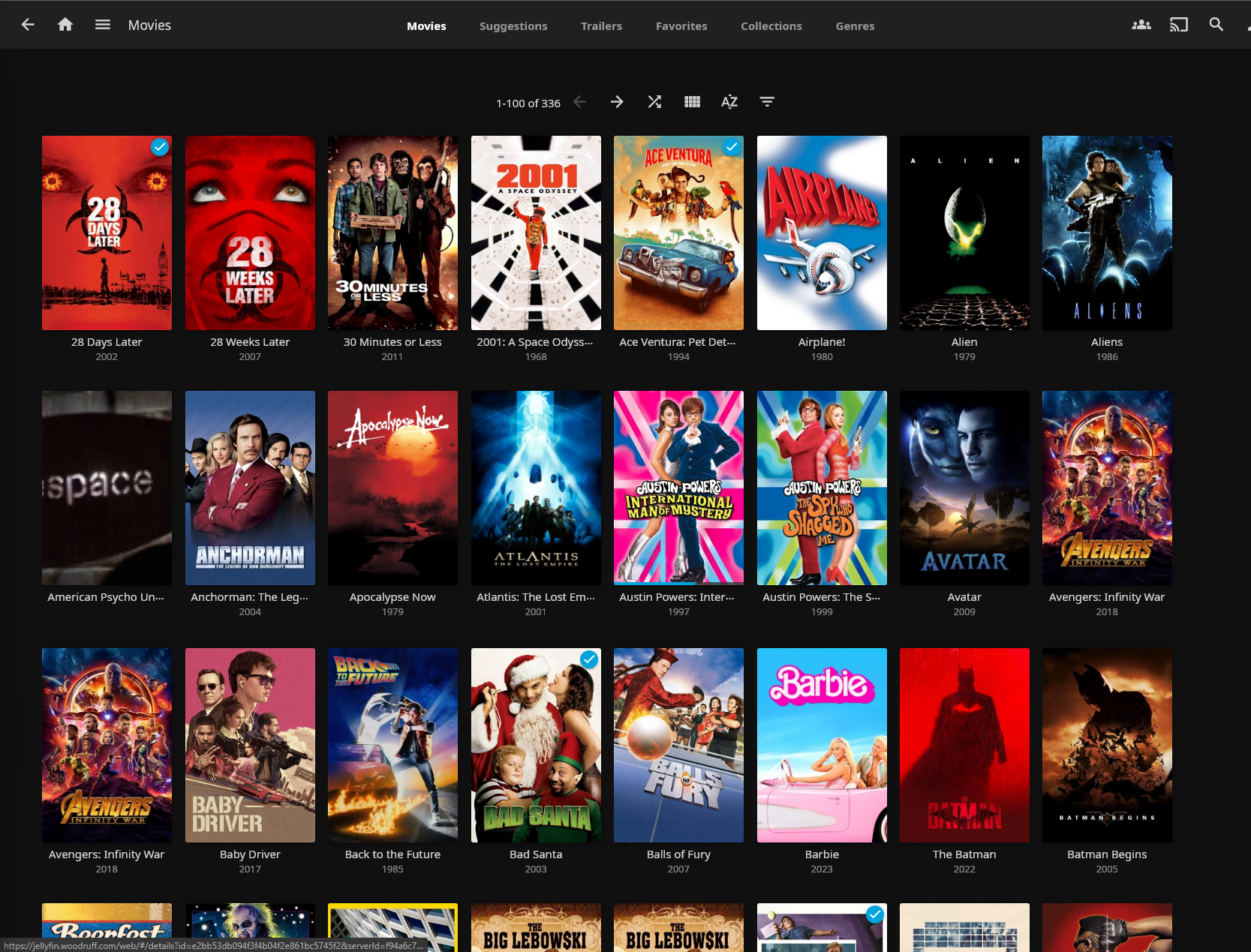
Task: Click the Cast to device icon
Action: [1179, 25]
